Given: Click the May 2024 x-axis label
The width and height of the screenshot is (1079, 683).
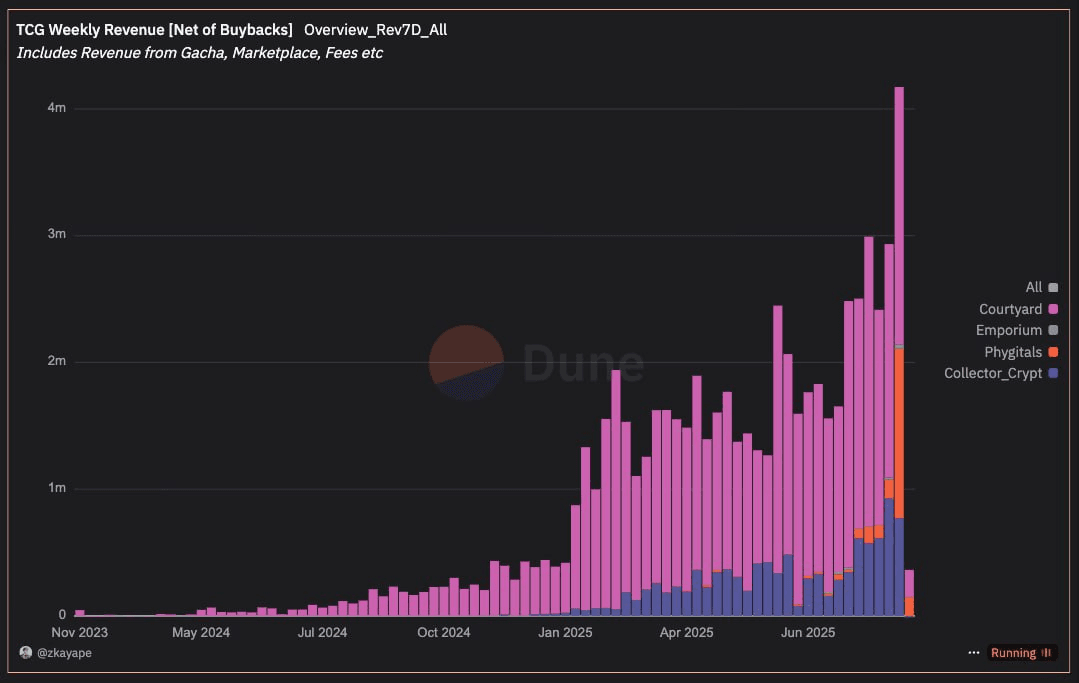Looking at the screenshot, I should (x=201, y=633).
